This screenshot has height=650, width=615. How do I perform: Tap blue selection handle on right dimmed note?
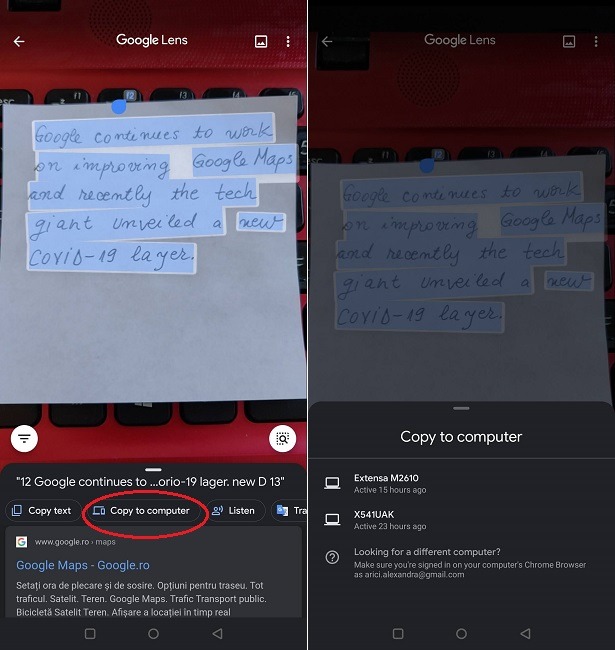point(427,166)
